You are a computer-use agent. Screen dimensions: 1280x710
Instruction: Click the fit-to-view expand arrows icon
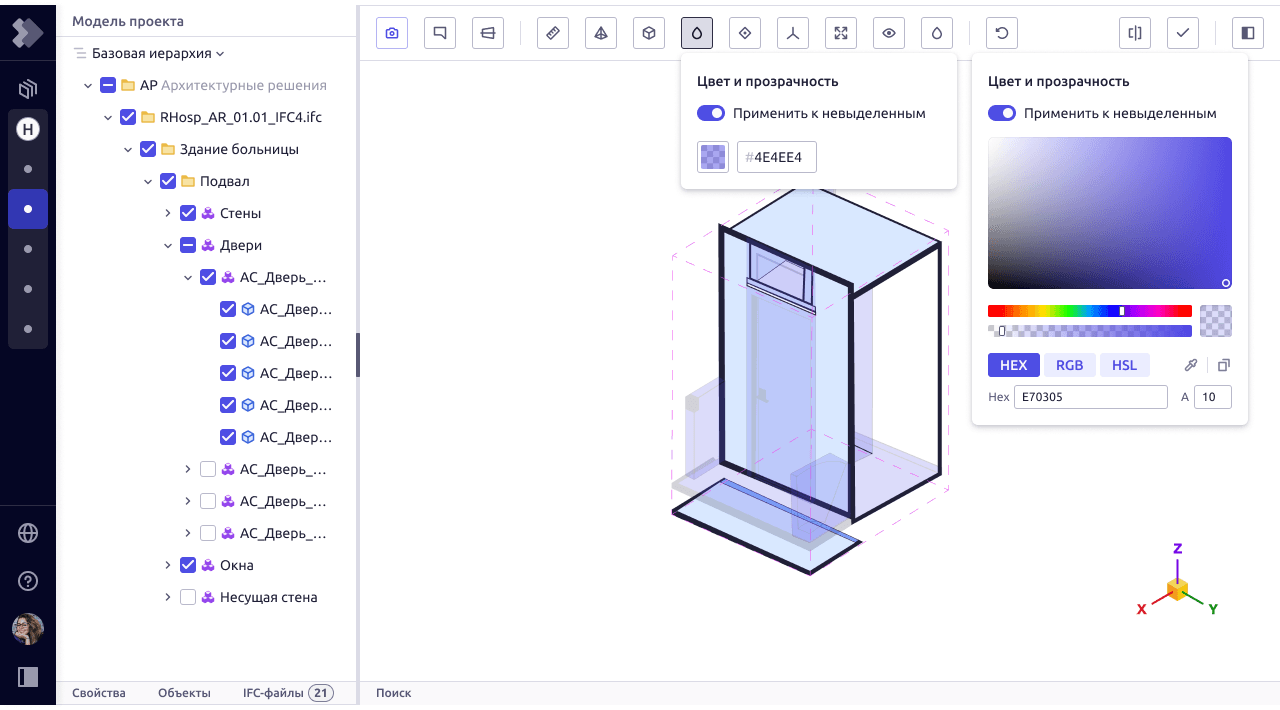[x=841, y=33]
